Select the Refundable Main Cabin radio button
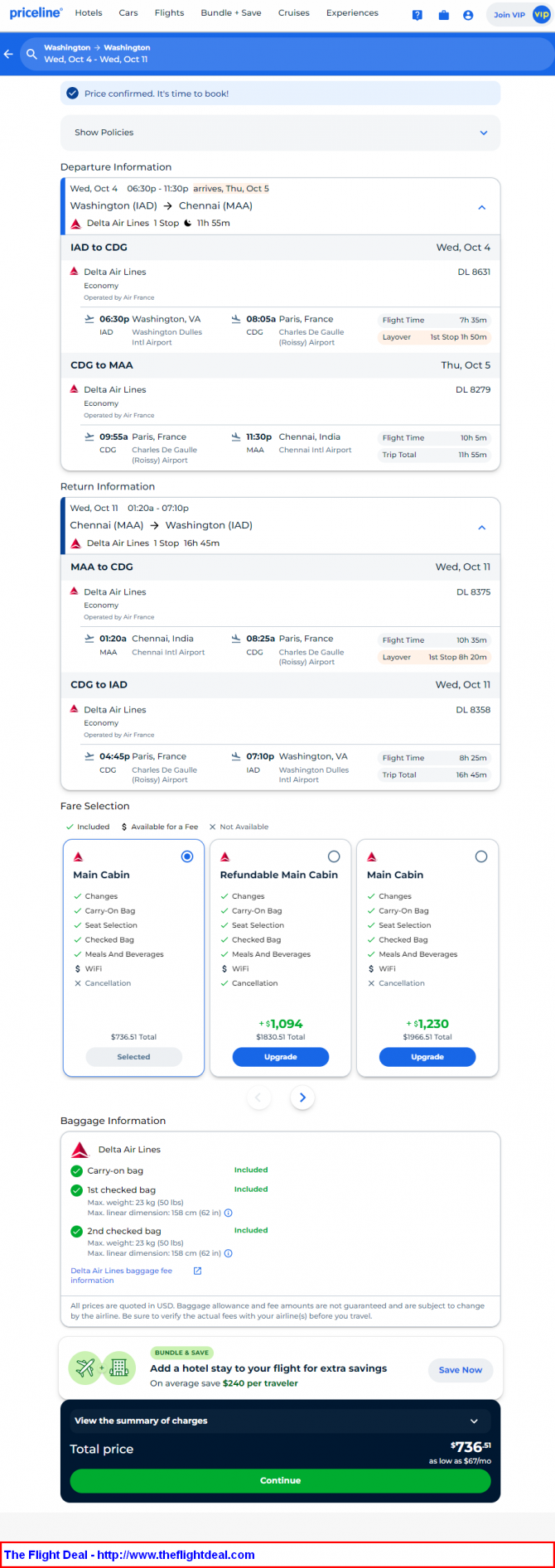This screenshot has width=555, height=1568. click(x=334, y=856)
